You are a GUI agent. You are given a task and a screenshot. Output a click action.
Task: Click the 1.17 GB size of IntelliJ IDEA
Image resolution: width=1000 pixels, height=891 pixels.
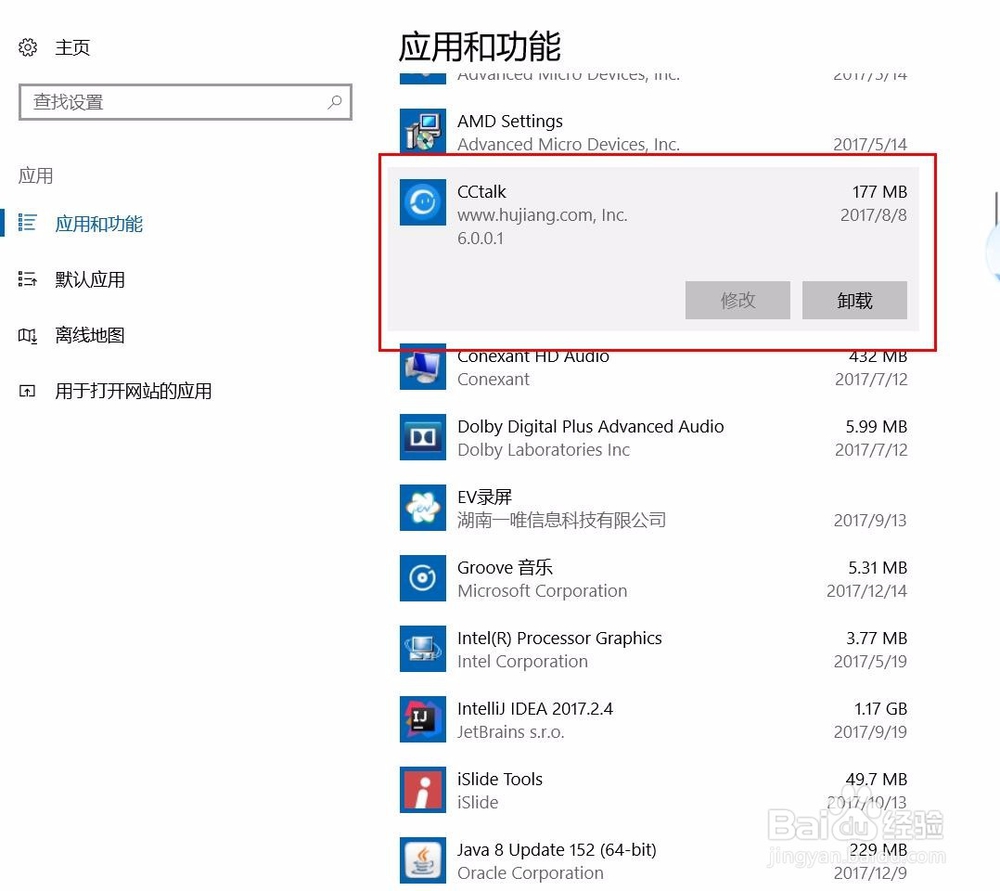[880, 709]
